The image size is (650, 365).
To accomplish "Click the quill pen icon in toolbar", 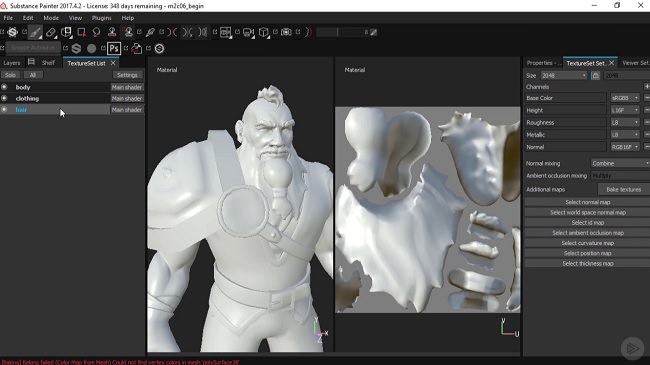I will coord(150,32).
